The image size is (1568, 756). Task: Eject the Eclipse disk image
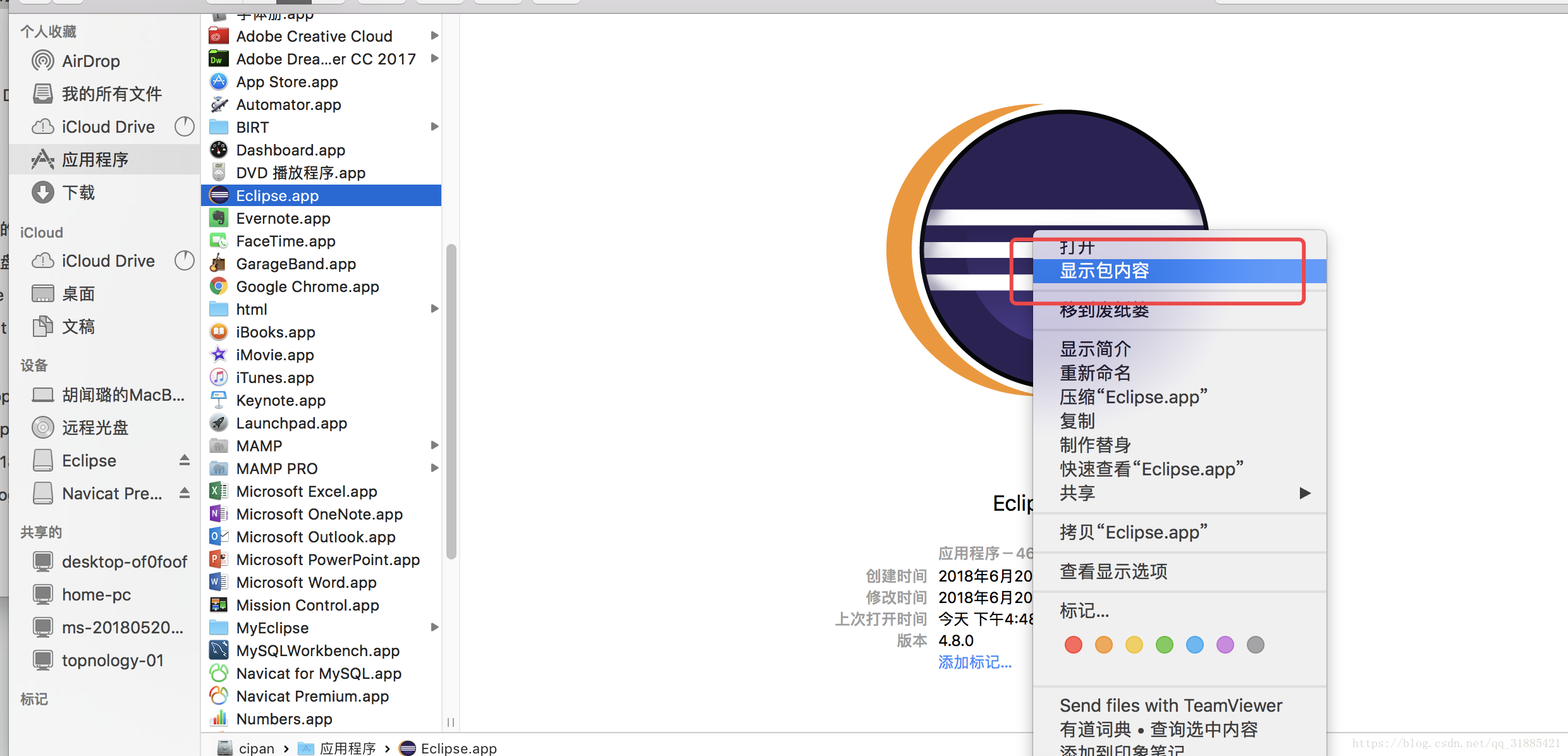click(x=184, y=460)
